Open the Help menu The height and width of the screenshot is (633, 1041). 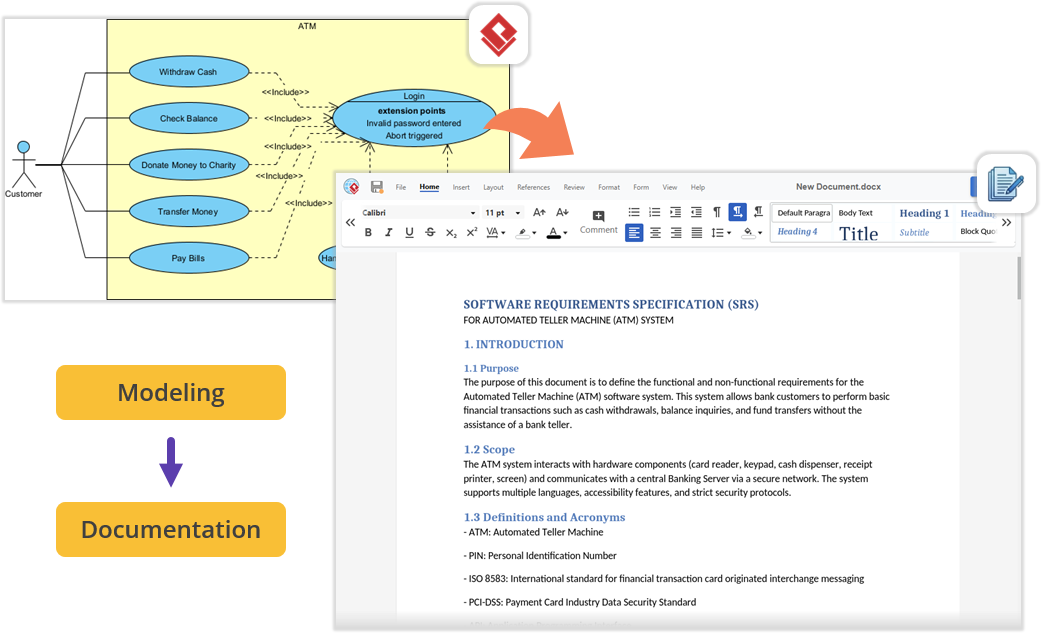pyautogui.click(x=697, y=187)
